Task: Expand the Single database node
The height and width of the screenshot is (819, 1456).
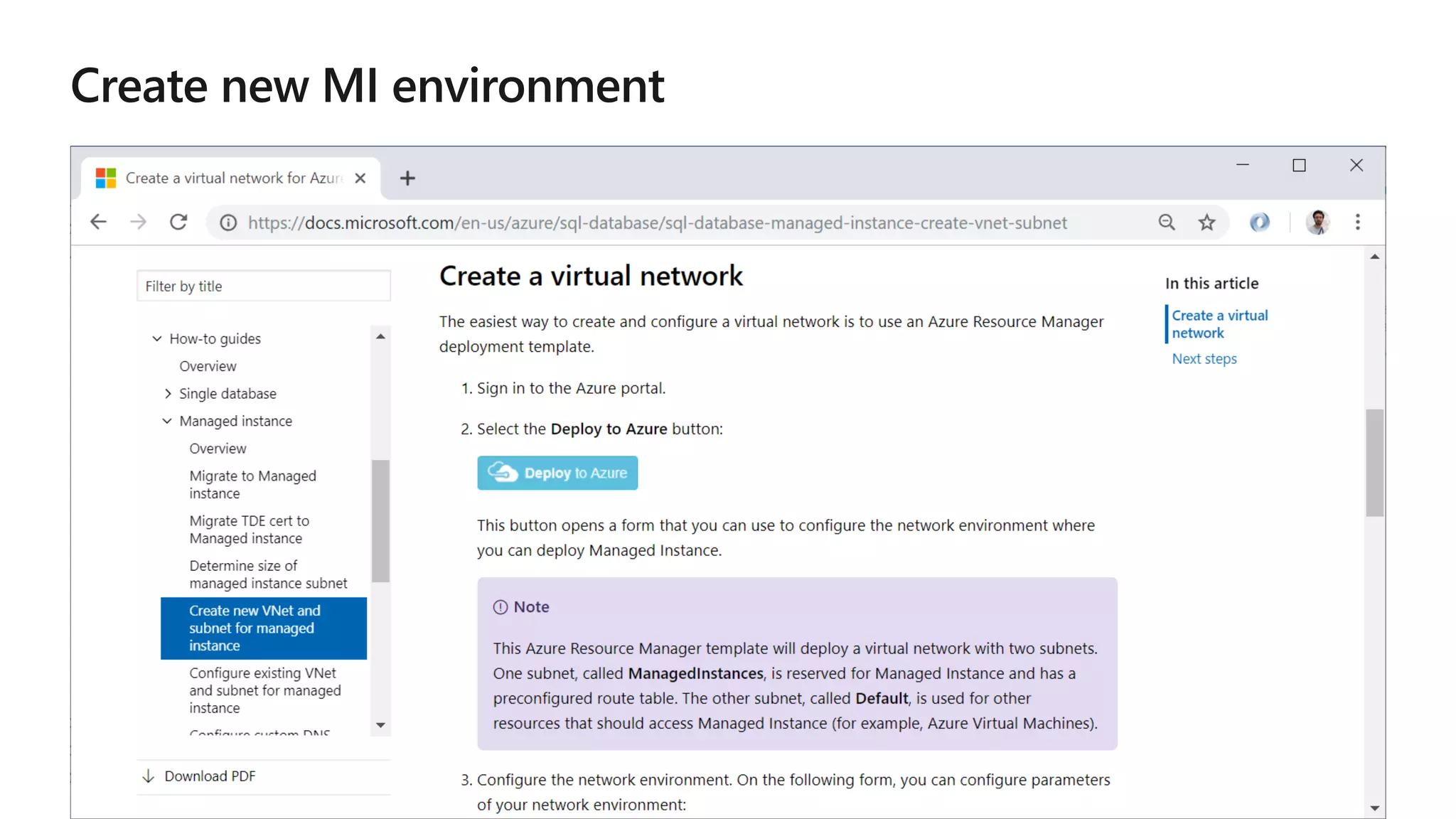Action: [x=168, y=394]
